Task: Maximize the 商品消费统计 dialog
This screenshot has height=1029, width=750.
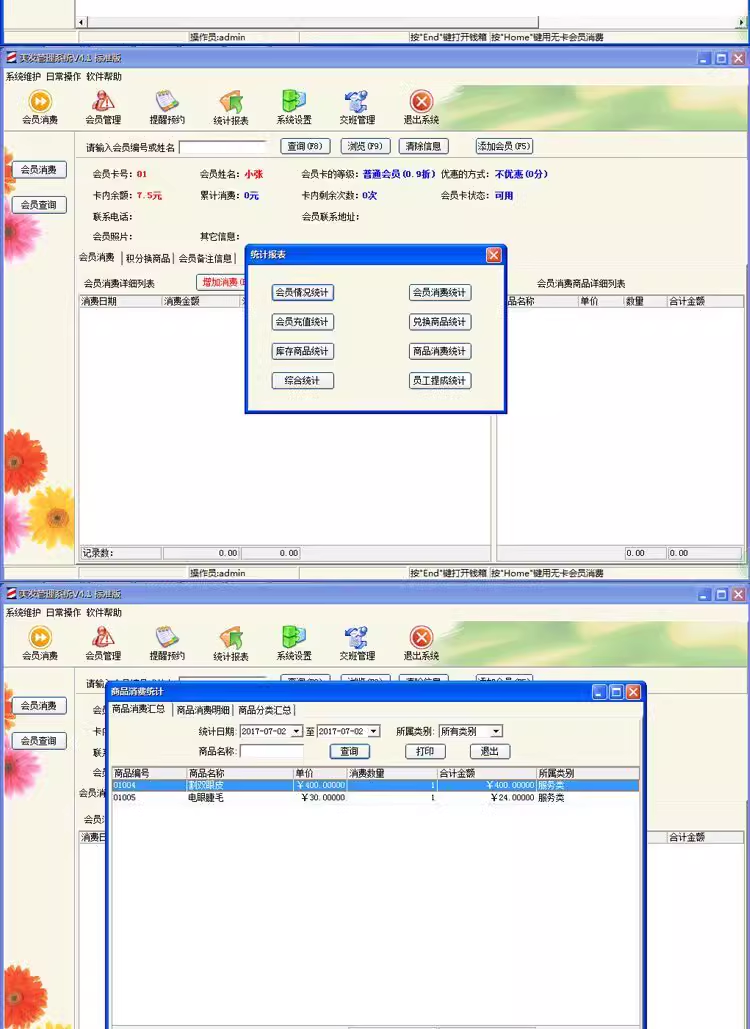Action: coord(617,692)
